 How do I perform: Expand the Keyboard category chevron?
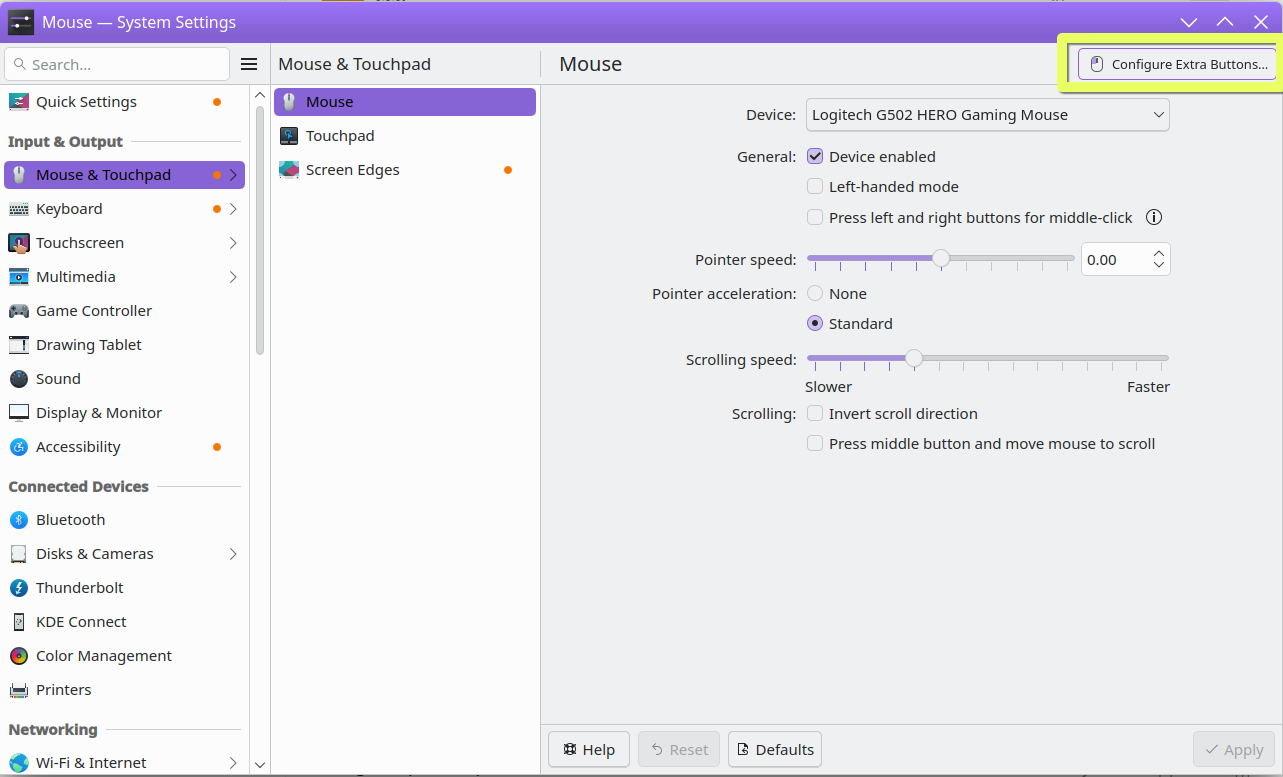233,209
